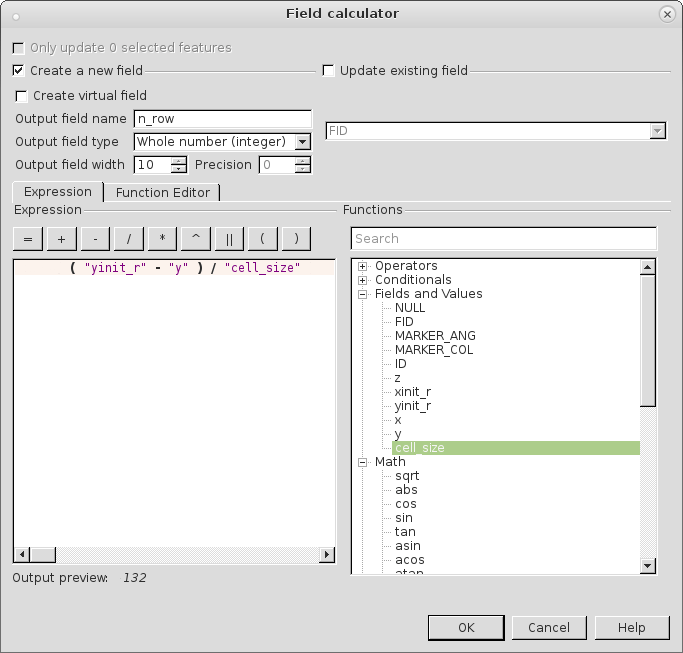Select tan function under Math
683x653 pixels.
coord(405,532)
